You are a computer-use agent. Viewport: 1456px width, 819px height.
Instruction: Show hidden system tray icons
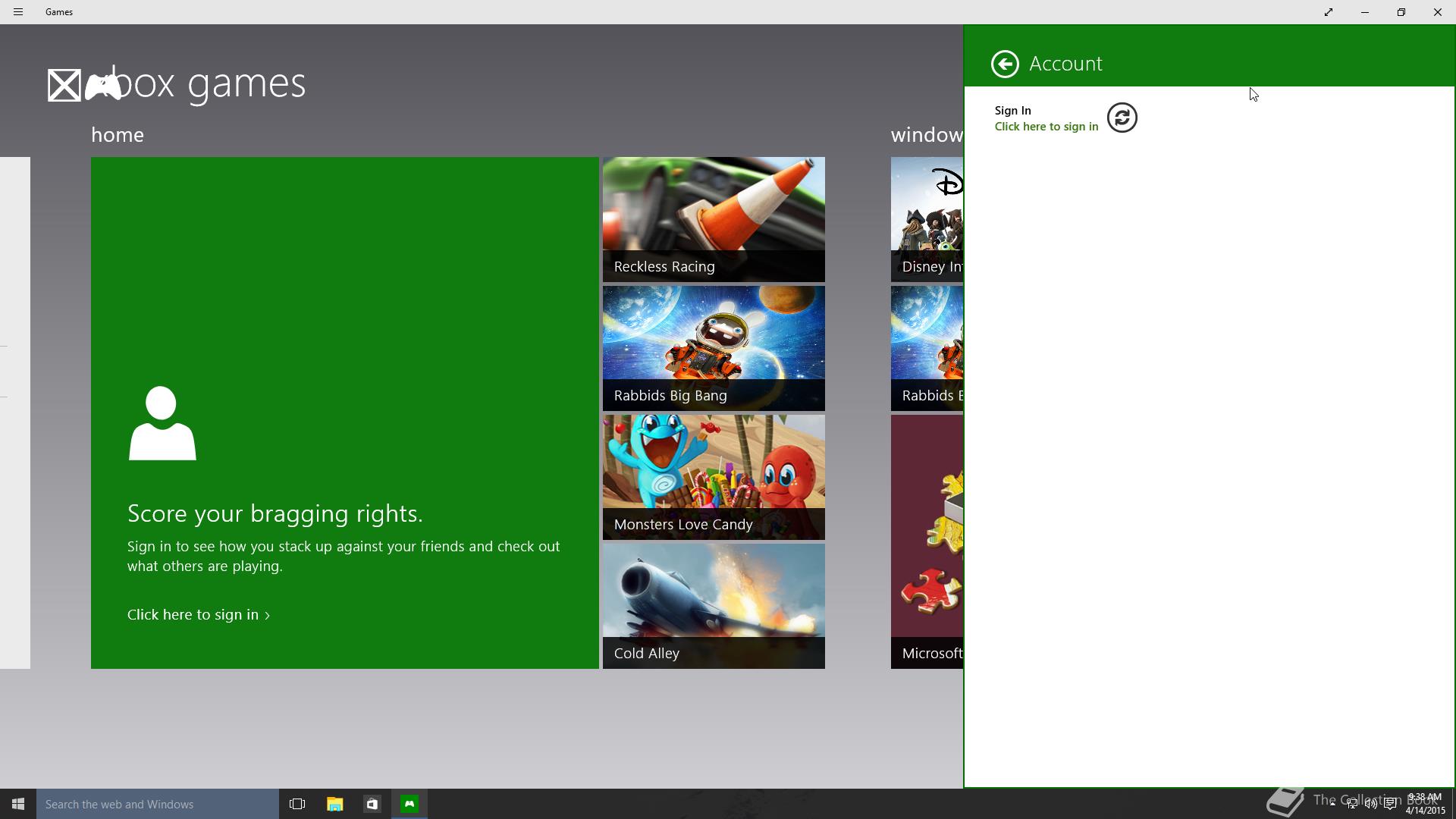[x=1332, y=804]
